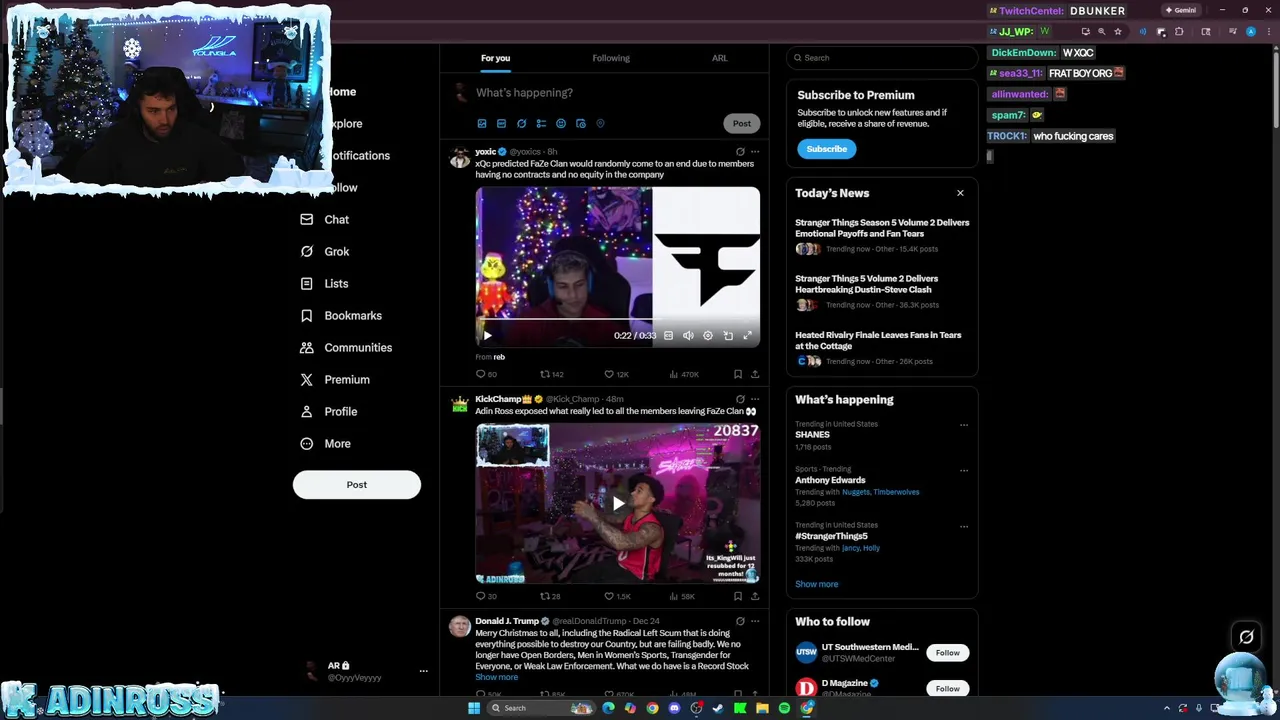The image size is (1280, 720).
Task: Bookmark the KickChamp post
Action: point(738,596)
